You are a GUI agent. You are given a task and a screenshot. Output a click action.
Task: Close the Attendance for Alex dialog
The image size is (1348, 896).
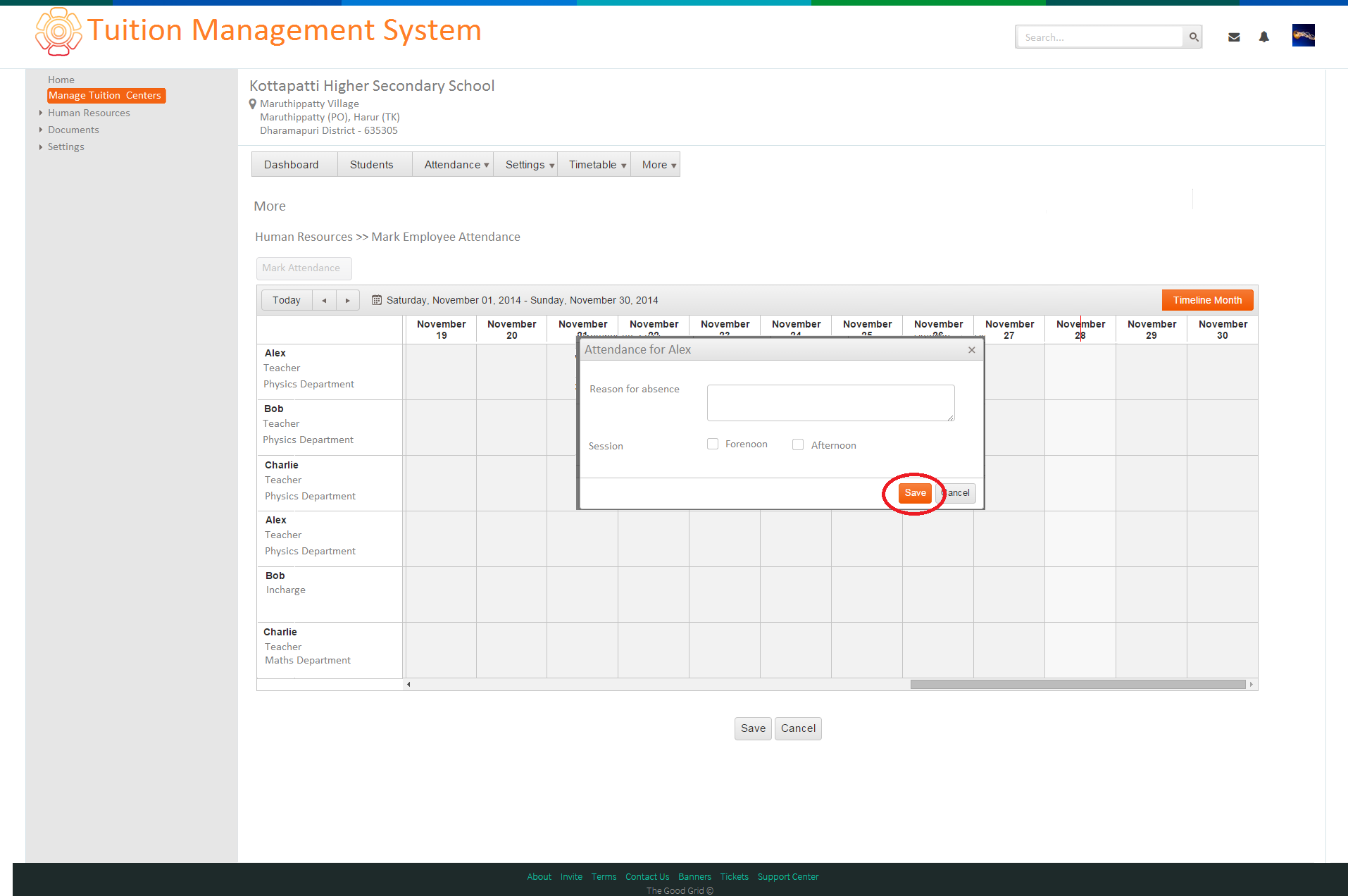click(972, 349)
